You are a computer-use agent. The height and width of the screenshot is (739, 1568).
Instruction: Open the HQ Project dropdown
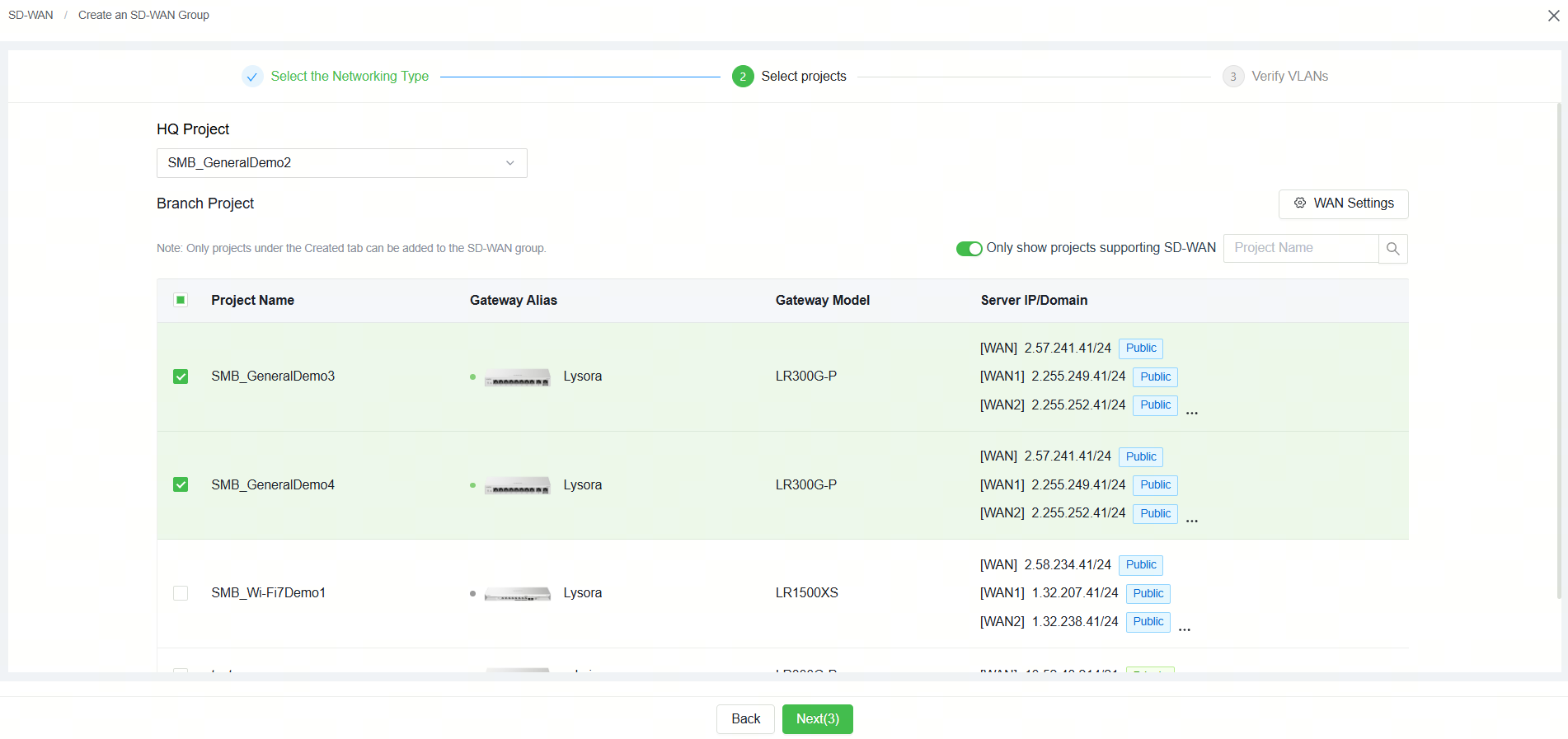pos(342,163)
